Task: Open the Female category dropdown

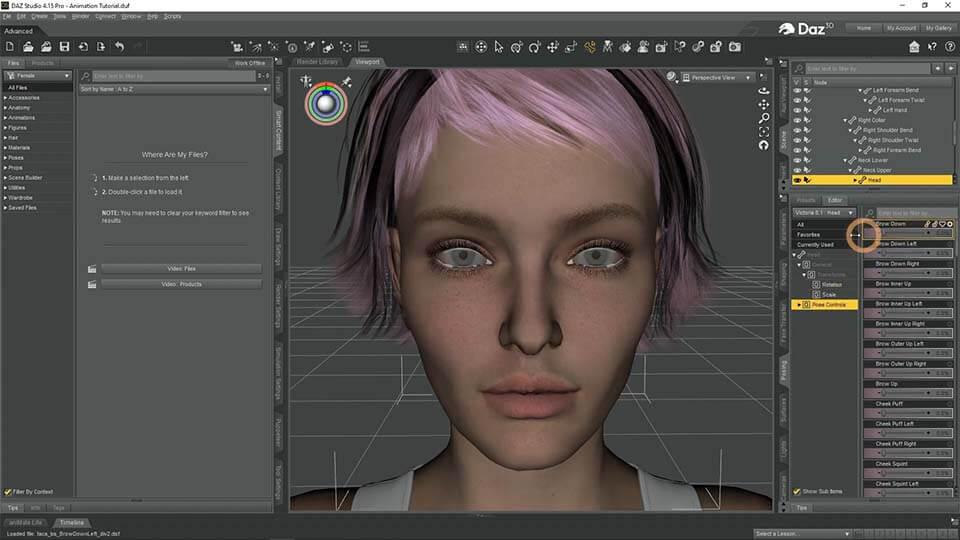Action: pos(37,76)
